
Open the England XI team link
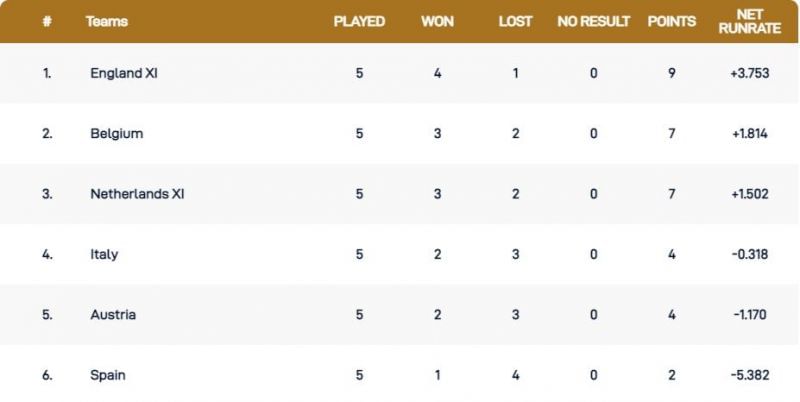pyautogui.click(x=123, y=73)
